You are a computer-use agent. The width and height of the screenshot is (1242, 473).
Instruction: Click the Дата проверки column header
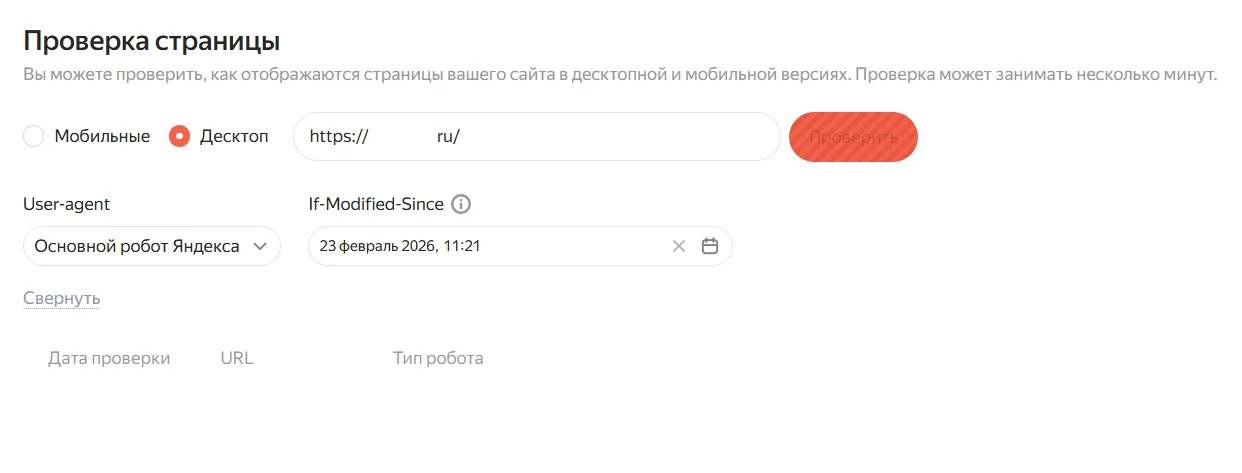coord(109,358)
